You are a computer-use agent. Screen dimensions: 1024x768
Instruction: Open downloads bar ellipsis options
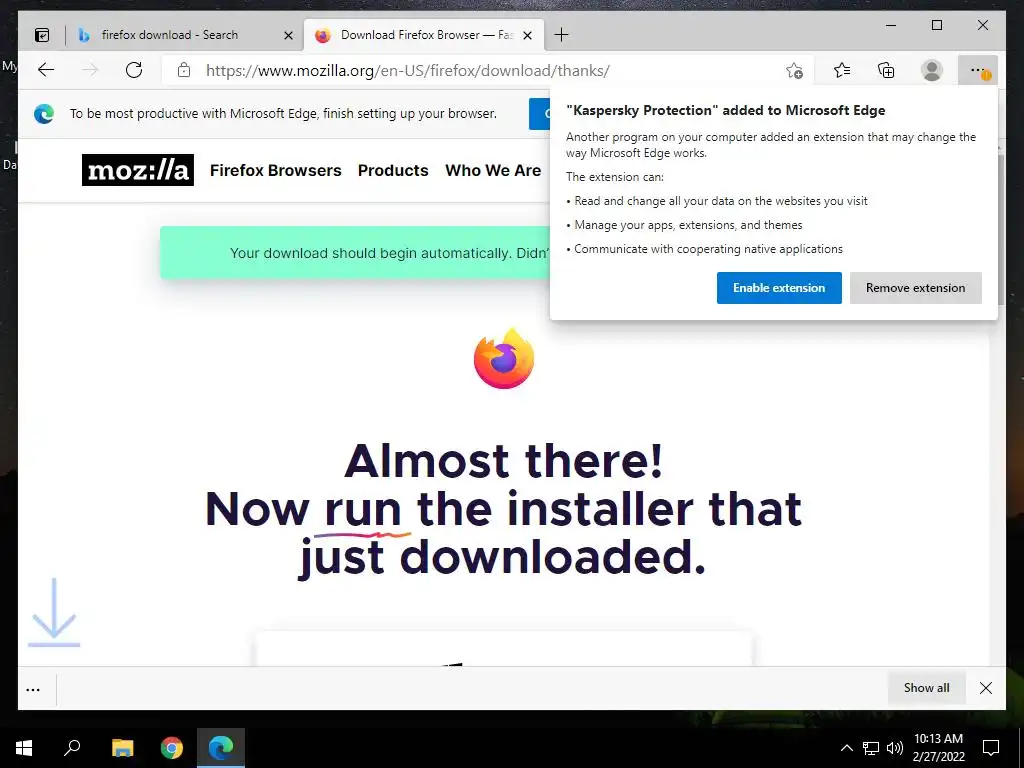click(x=33, y=689)
